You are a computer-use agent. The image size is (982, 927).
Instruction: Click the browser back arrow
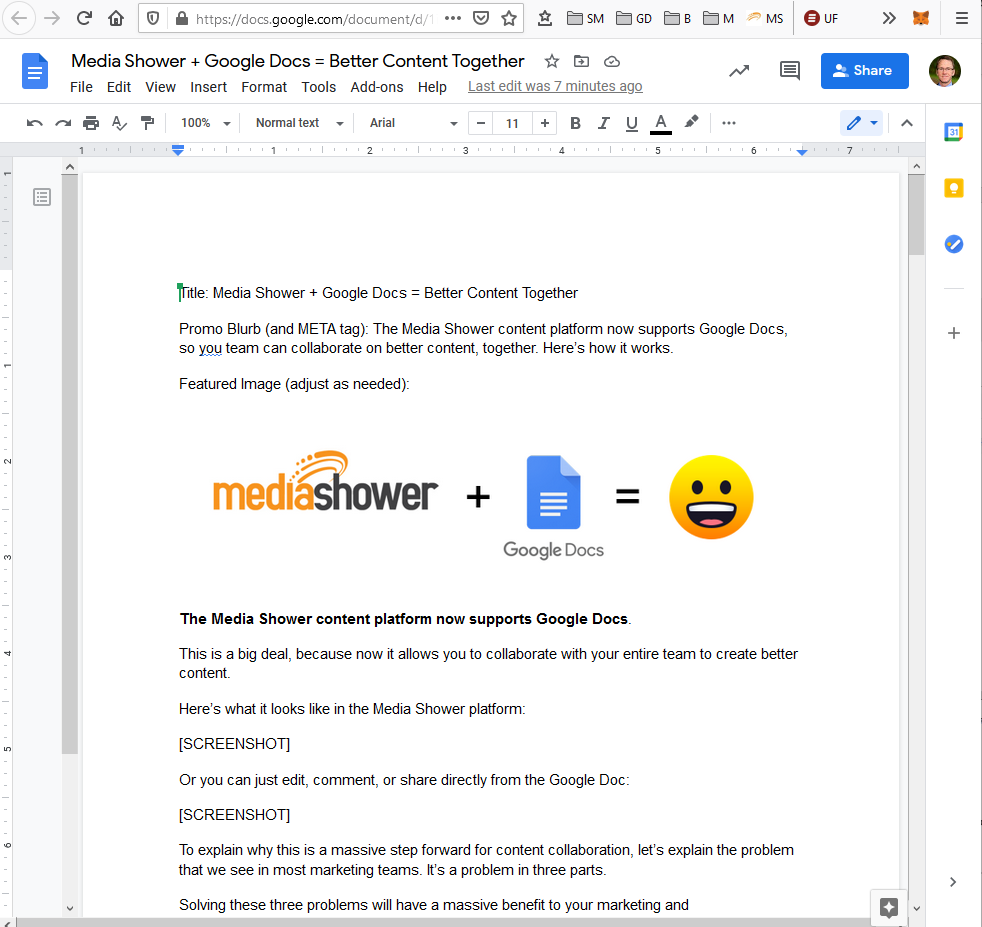19,18
